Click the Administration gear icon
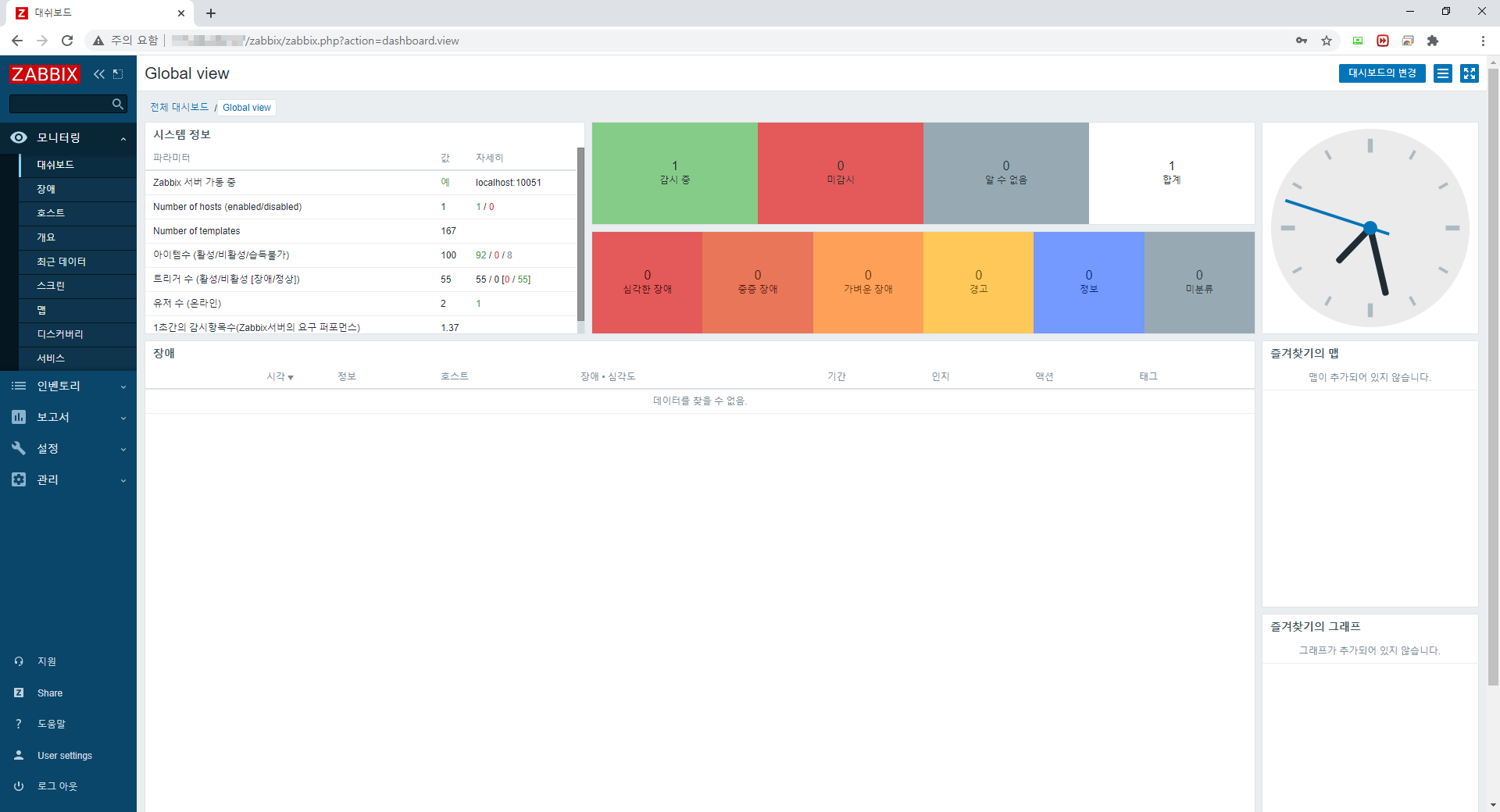1500x812 pixels. pyautogui.click(x=19, y=479)
